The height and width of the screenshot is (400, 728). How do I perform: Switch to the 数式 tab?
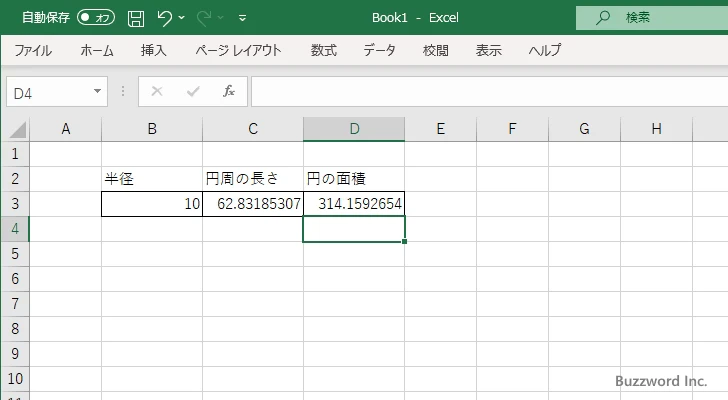point(324,50)
